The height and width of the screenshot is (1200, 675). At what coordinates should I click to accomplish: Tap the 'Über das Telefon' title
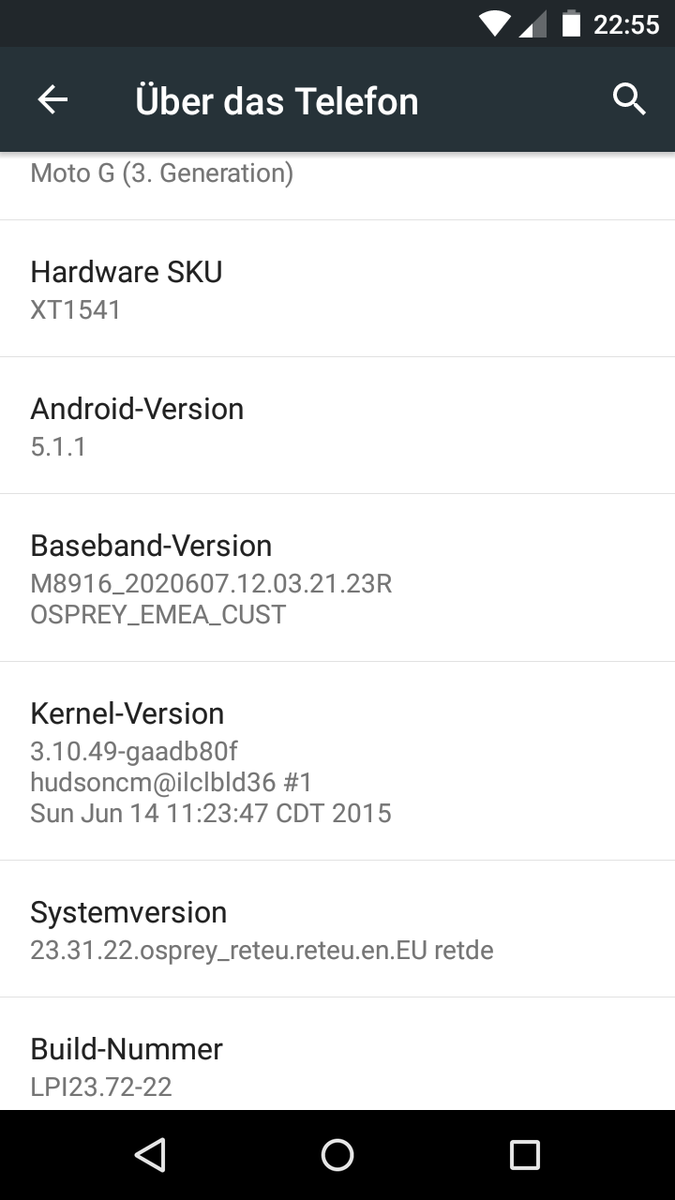pyautogui.click(x=277, y=101)
